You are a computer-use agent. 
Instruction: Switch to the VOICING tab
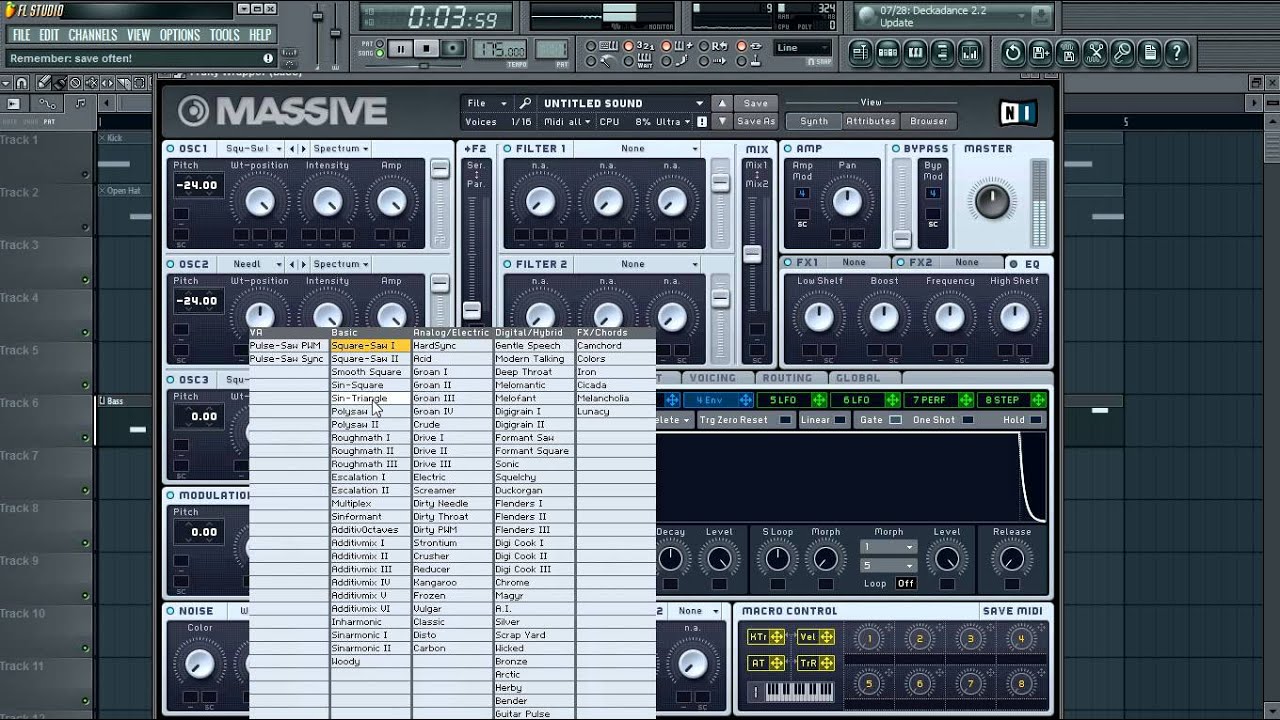tap(713, 378)
